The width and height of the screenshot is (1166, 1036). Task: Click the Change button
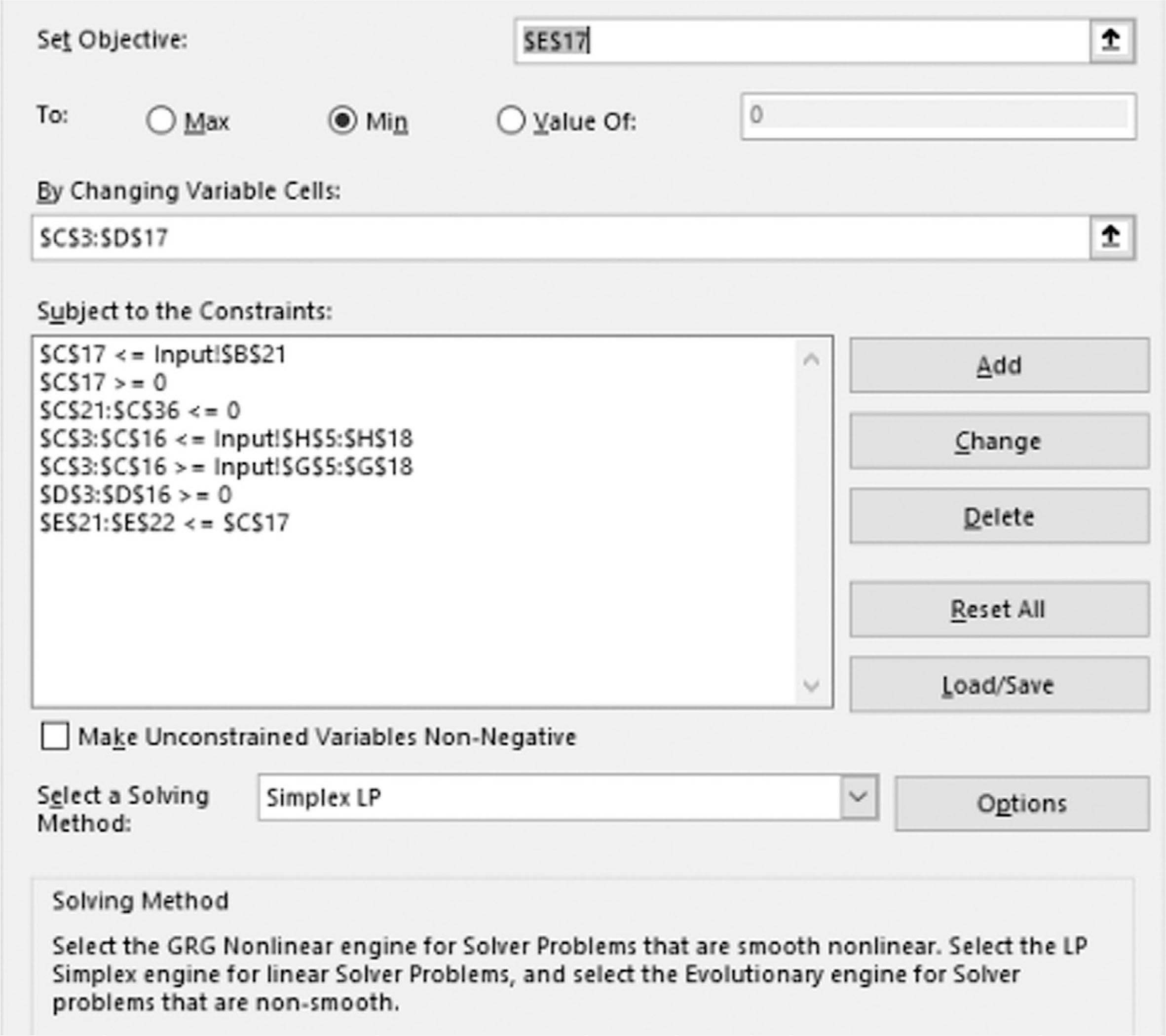[999, 441]
